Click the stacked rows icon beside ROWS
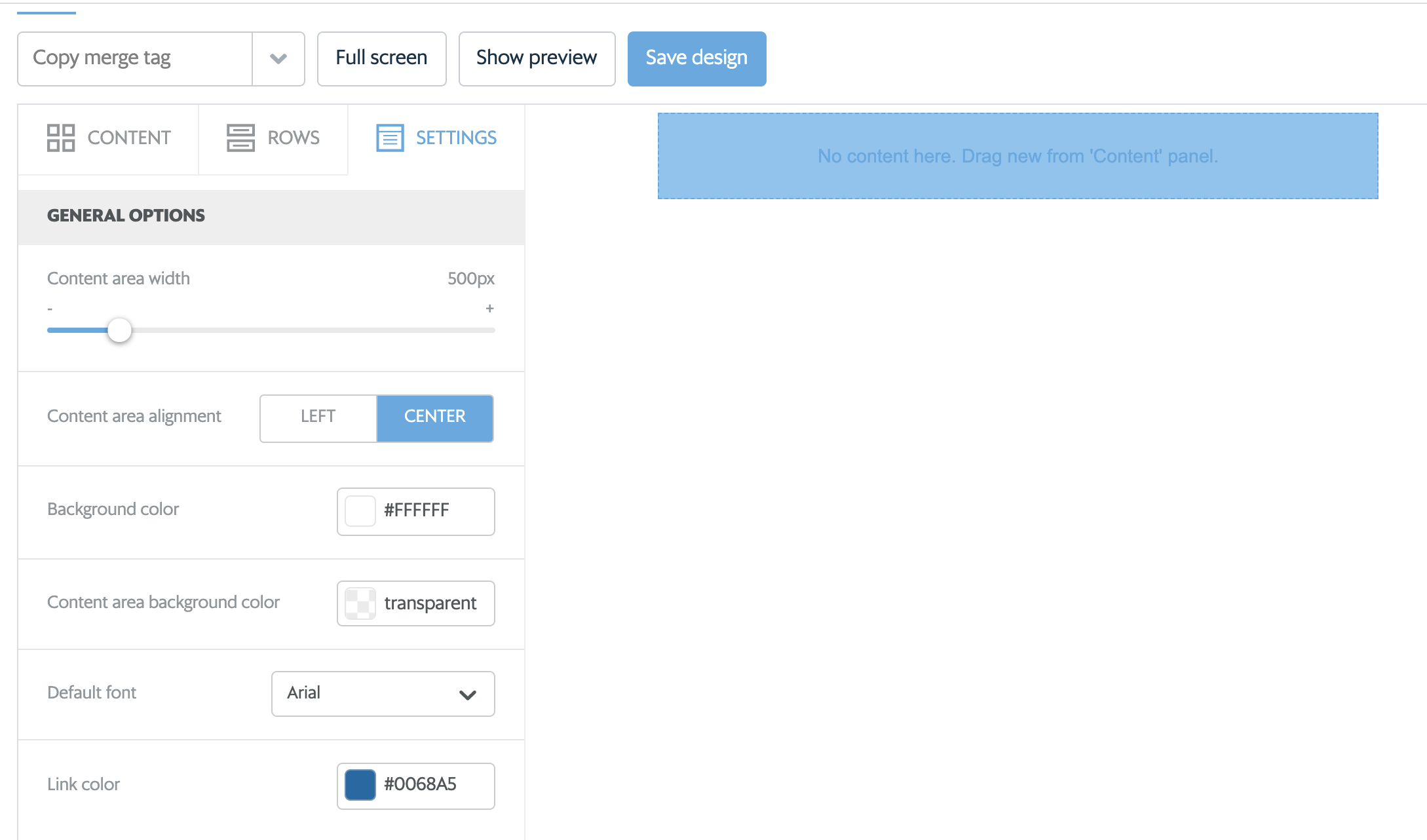1427x840 pixels. click(x=240, y=138)
